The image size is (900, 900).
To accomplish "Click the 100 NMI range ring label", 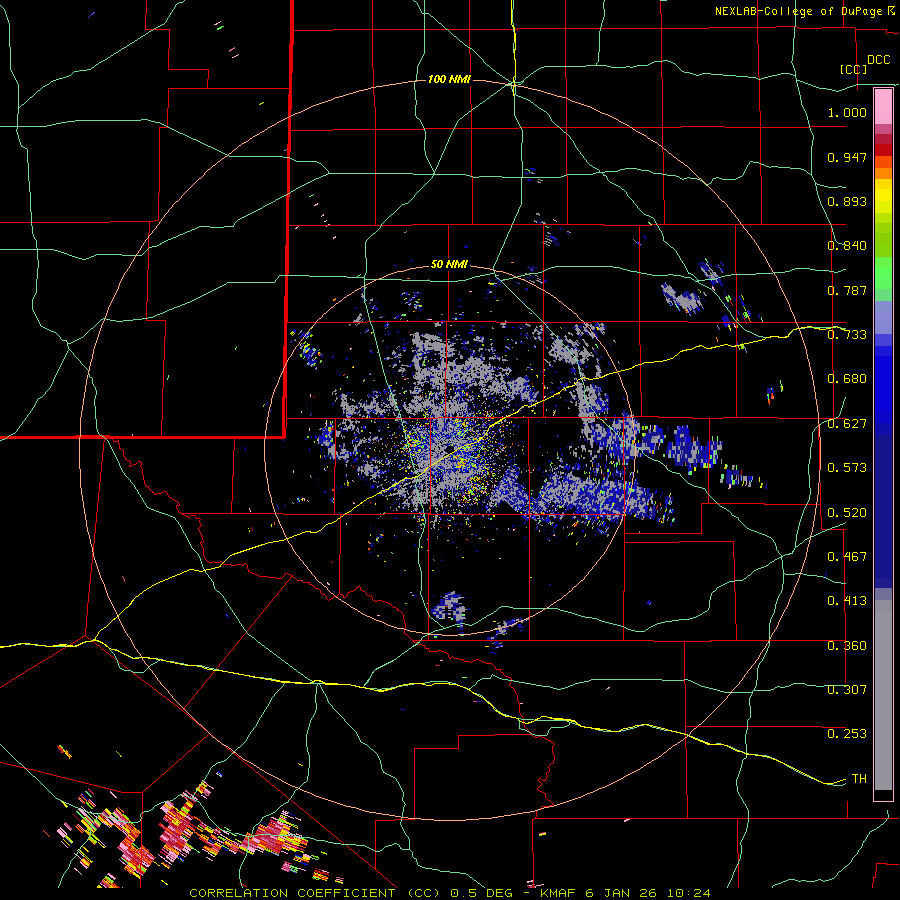I will click(449, 79).
